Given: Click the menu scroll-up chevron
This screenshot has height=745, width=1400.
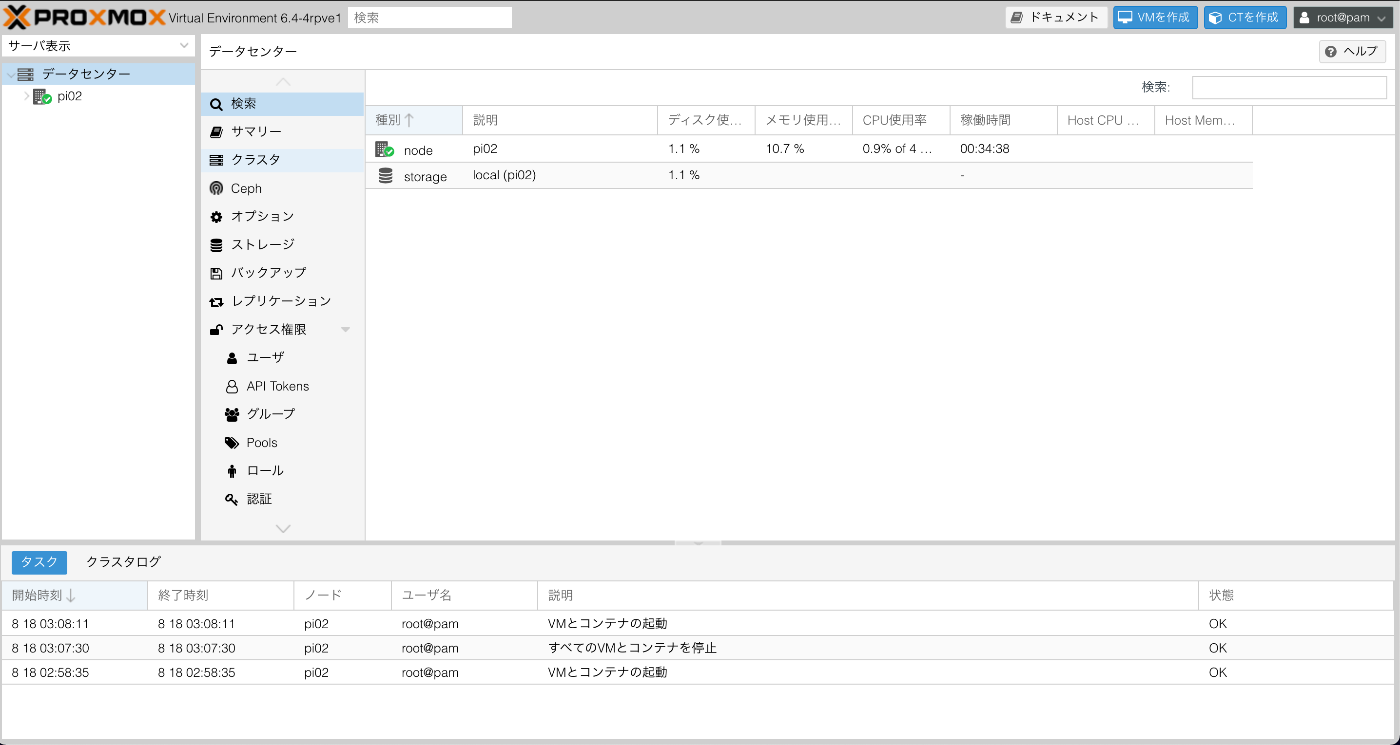Looking at the screenshot, I should [x=283, y=82].
